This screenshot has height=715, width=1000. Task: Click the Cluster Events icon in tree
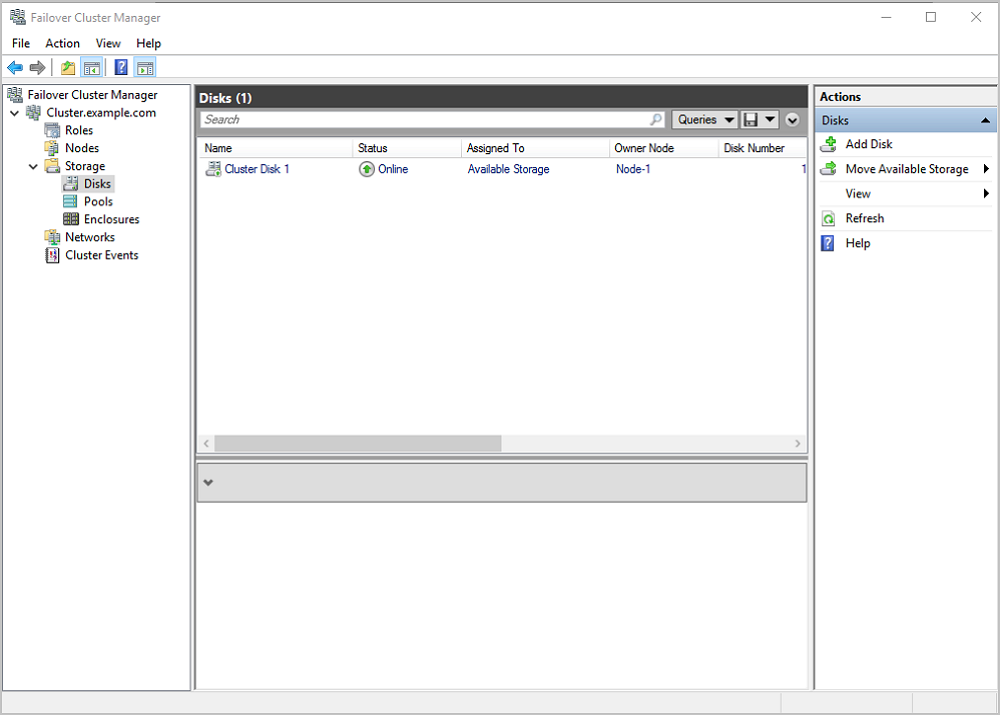[52, 255]
